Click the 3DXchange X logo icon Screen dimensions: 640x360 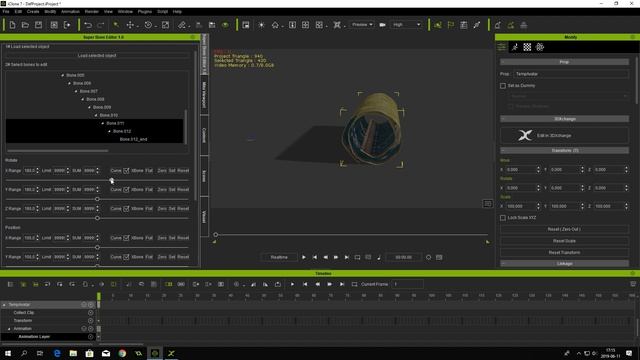pos(525,135)
